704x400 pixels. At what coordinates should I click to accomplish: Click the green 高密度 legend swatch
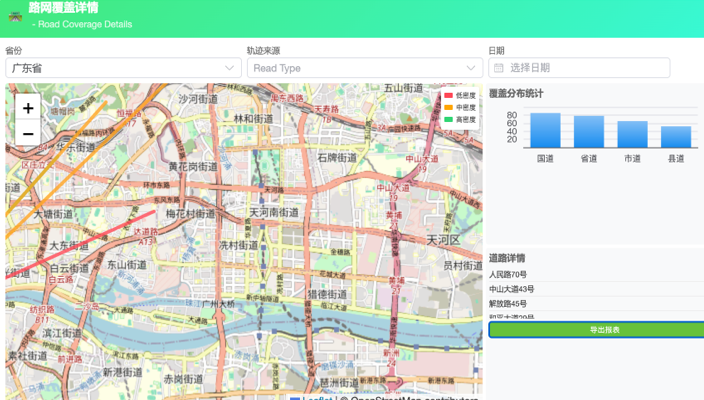coord(448,119)
